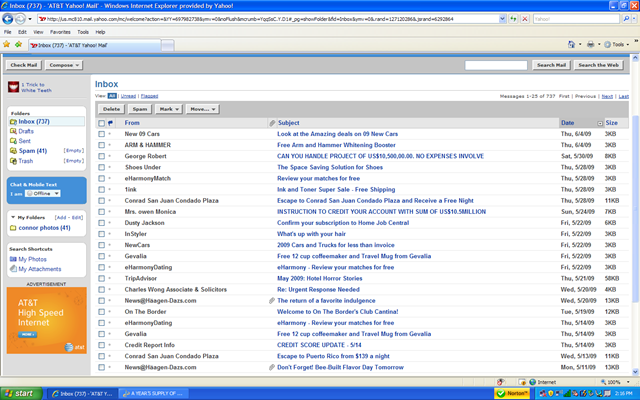Open the navigation history dropdown arrow
This screenshot has height=400, width=640.
[x=30, y=19]
